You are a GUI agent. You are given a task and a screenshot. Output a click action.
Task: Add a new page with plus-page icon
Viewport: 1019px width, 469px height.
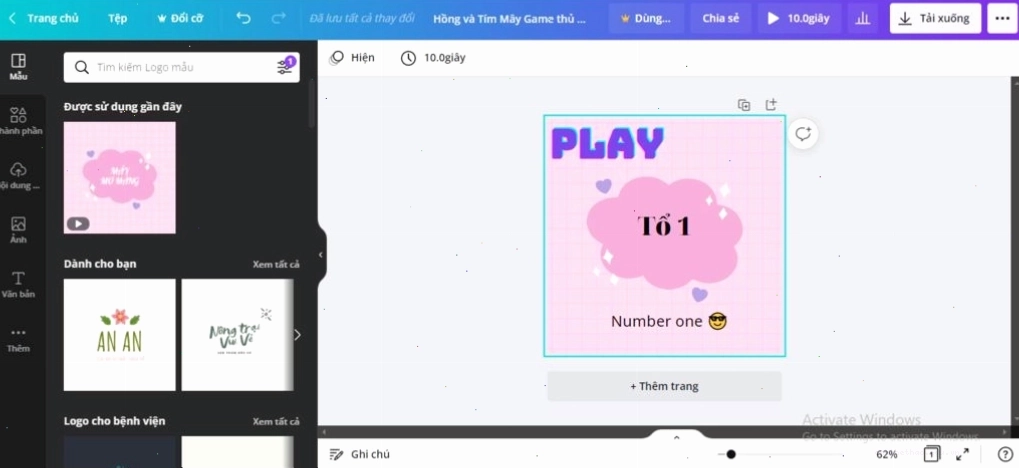pyautogui.click(x=771, y=105)
